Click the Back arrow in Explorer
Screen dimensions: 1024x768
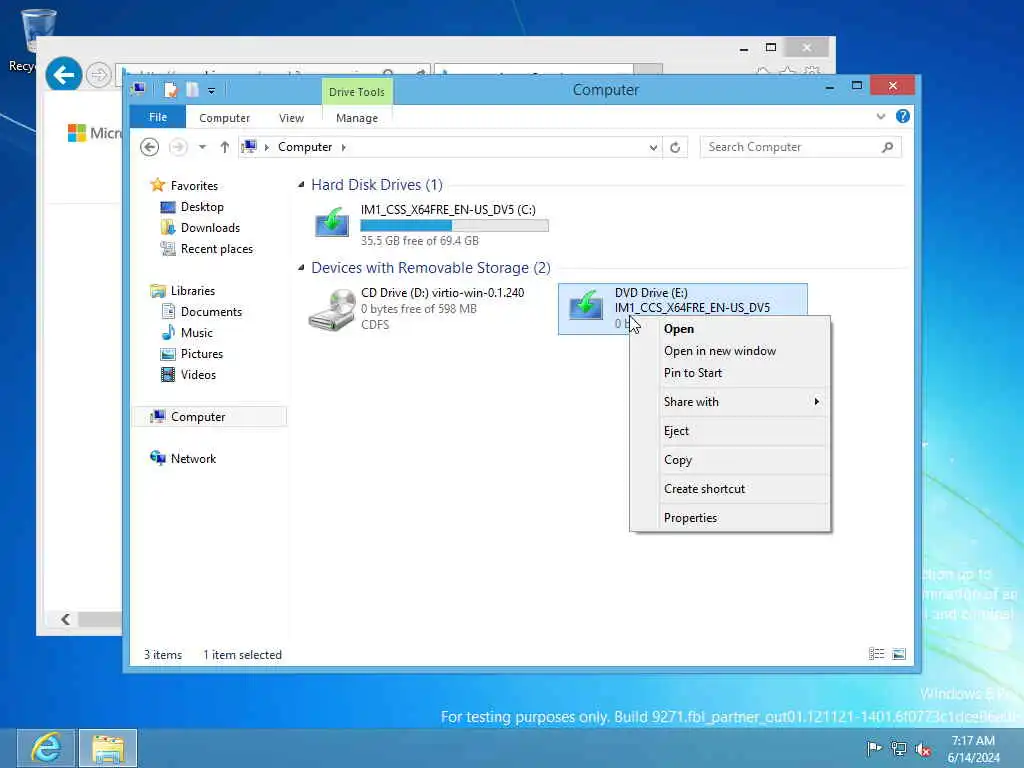[x=150, y=147]
